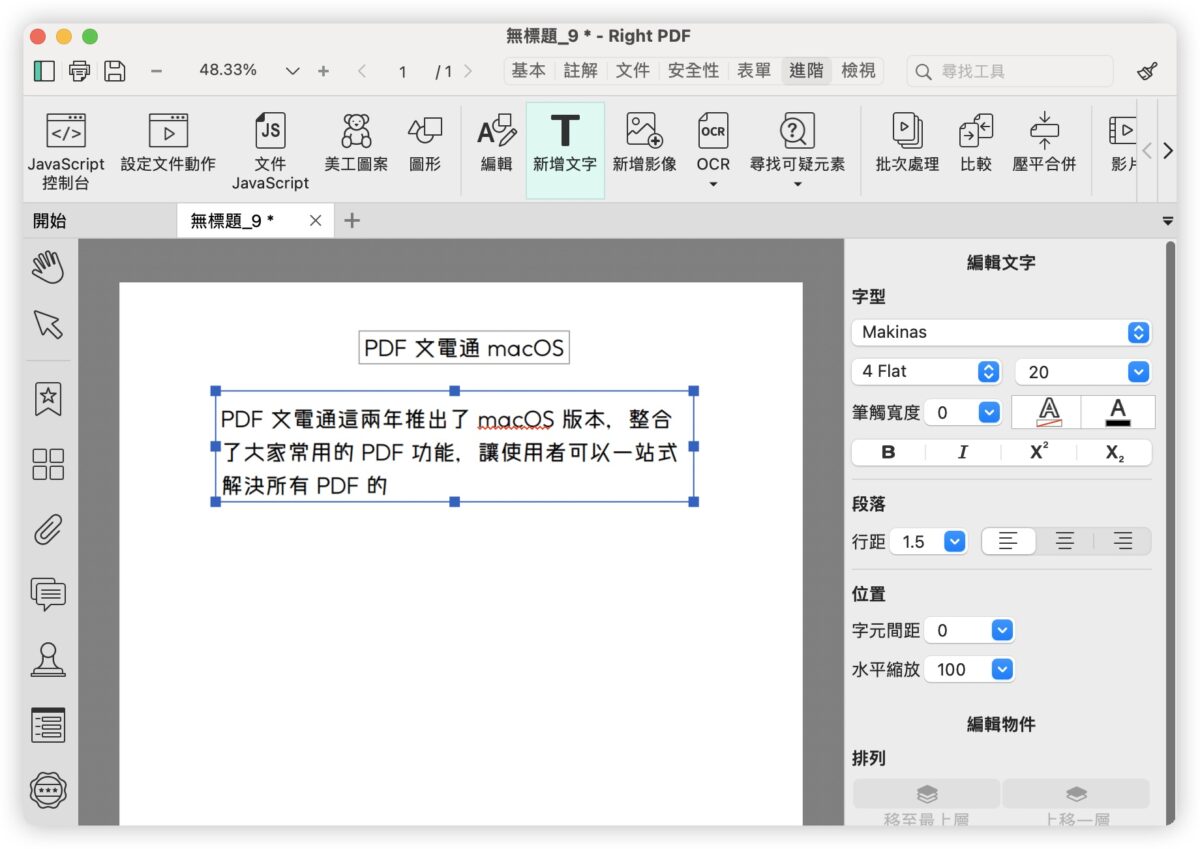Zoom in with the plus button
1200x849 pixels.
pyautogui.click(x=323, y=71)
